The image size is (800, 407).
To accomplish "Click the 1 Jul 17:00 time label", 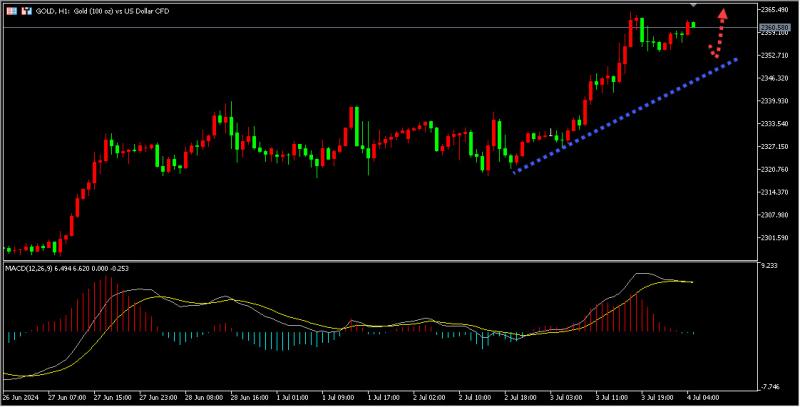I will (385, 397).
